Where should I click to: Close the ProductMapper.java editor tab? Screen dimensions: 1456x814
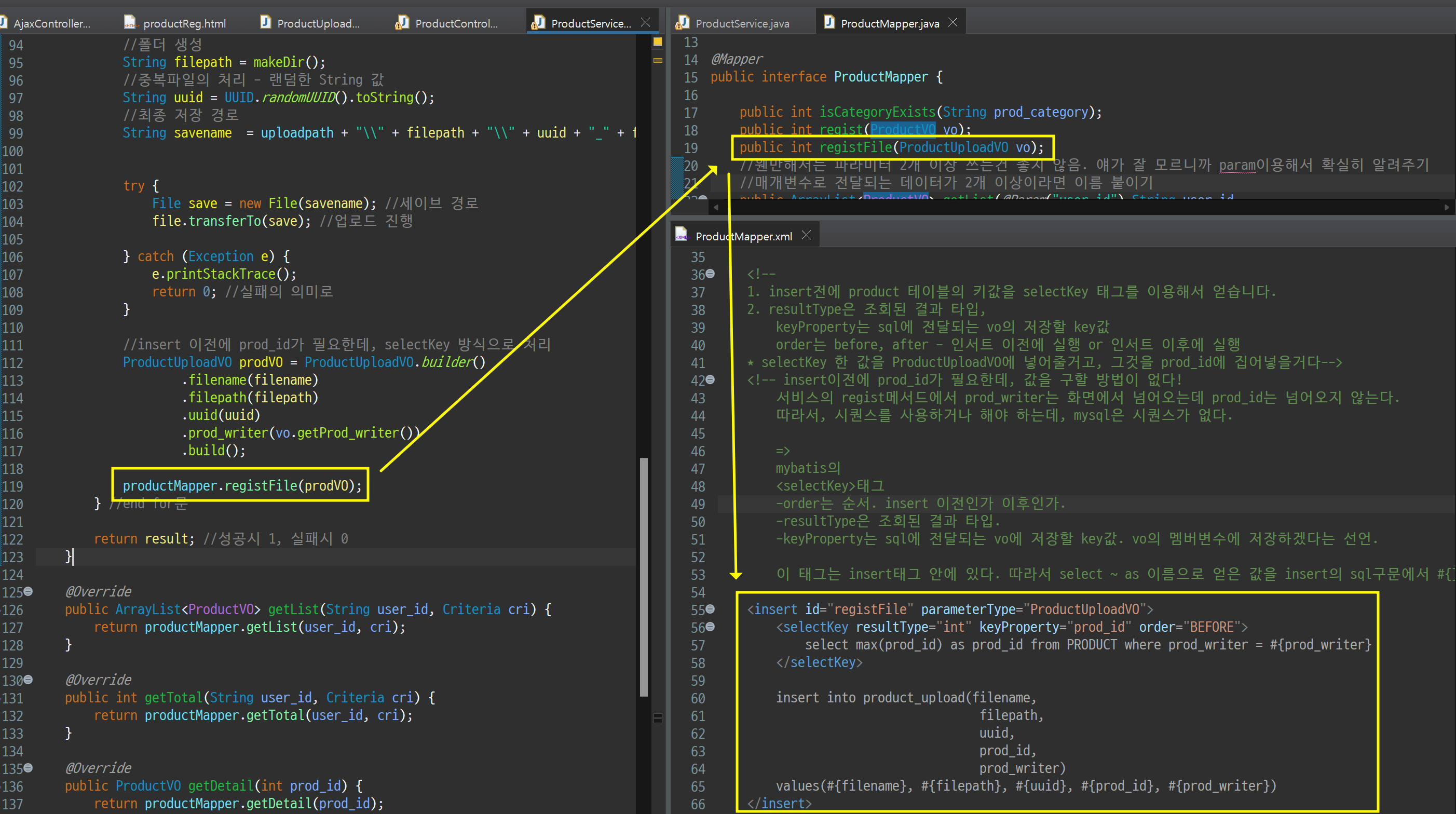point(952,22)
